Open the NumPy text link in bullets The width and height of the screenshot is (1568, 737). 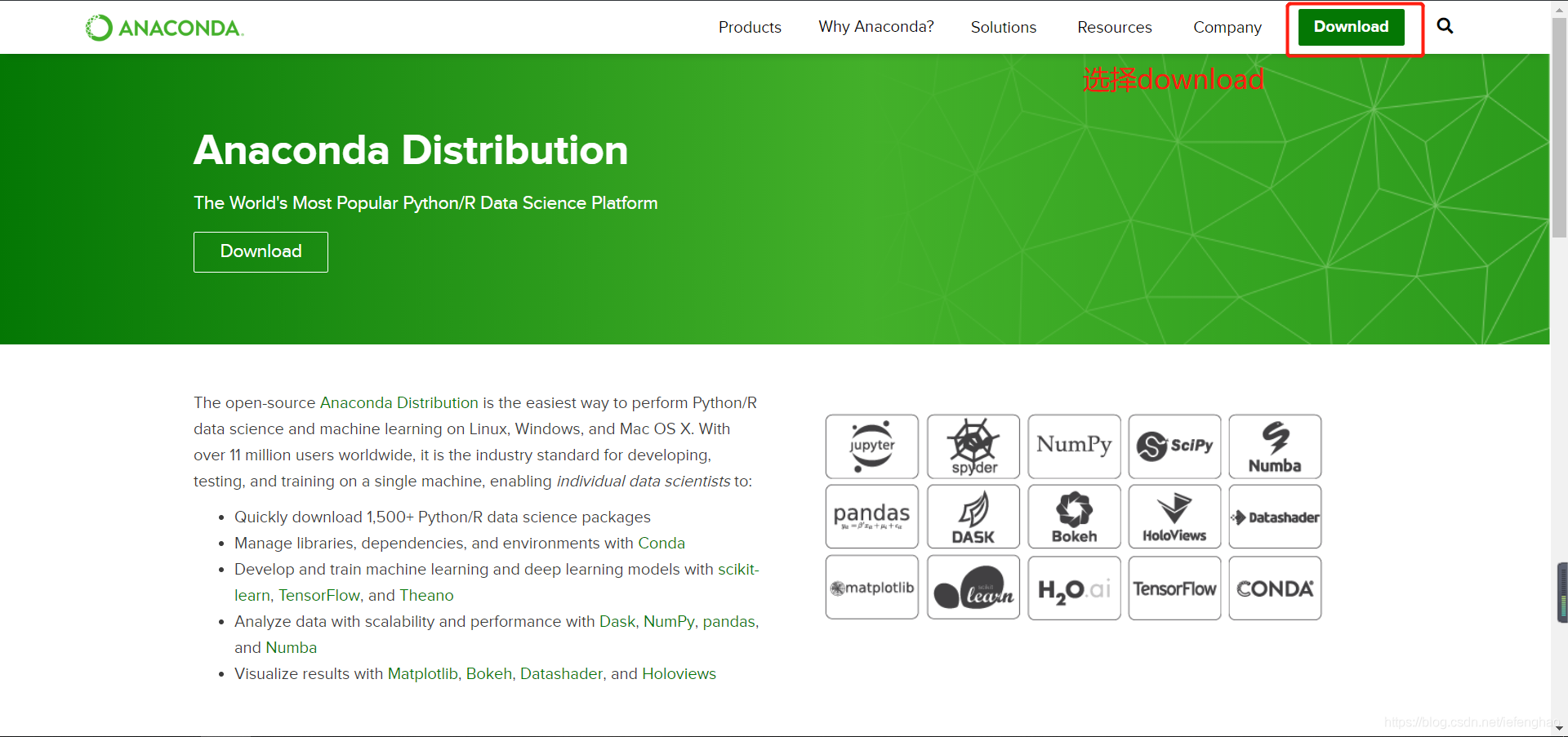coord(669,621)
